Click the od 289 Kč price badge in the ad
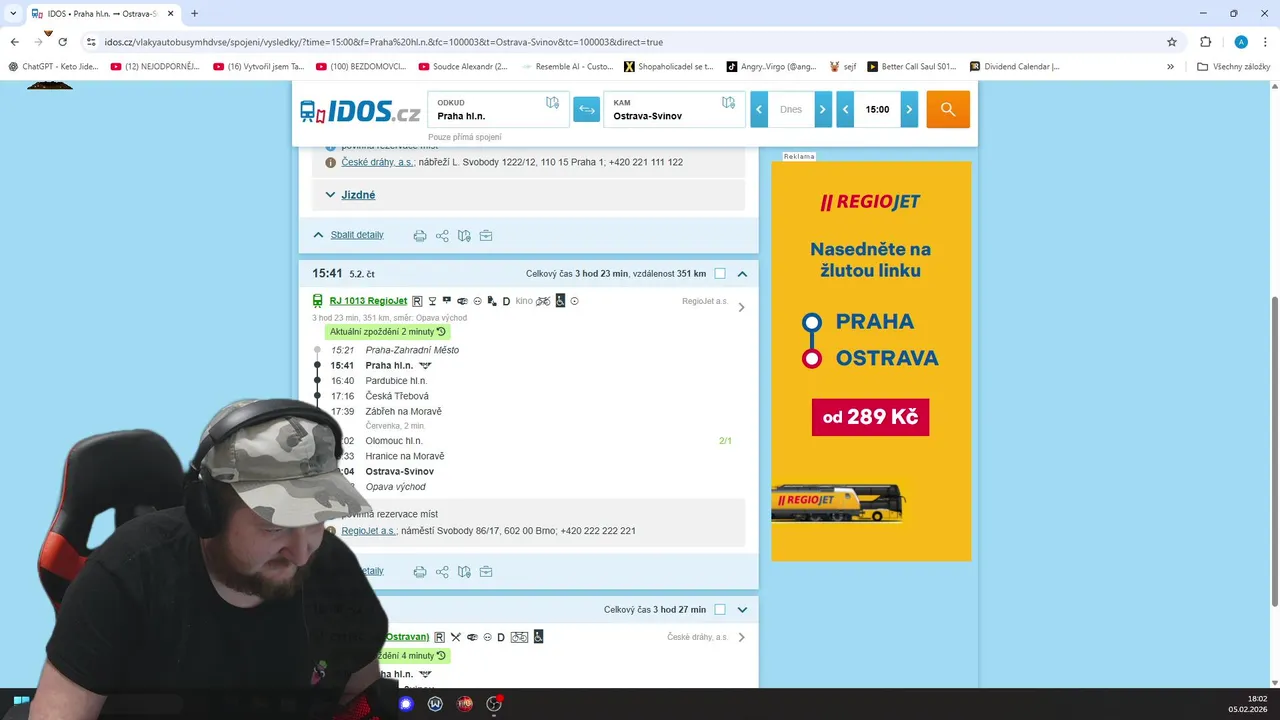This screenshot has width=1280, height=720. (x=870, y=417)
